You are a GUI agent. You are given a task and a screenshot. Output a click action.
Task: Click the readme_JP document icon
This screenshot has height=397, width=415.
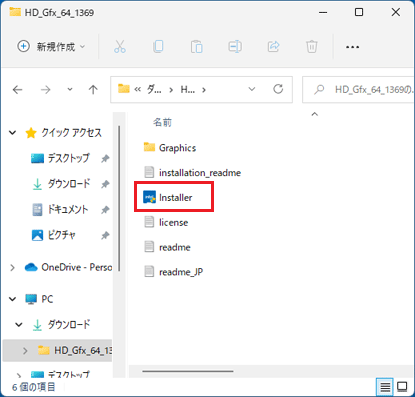149,272
